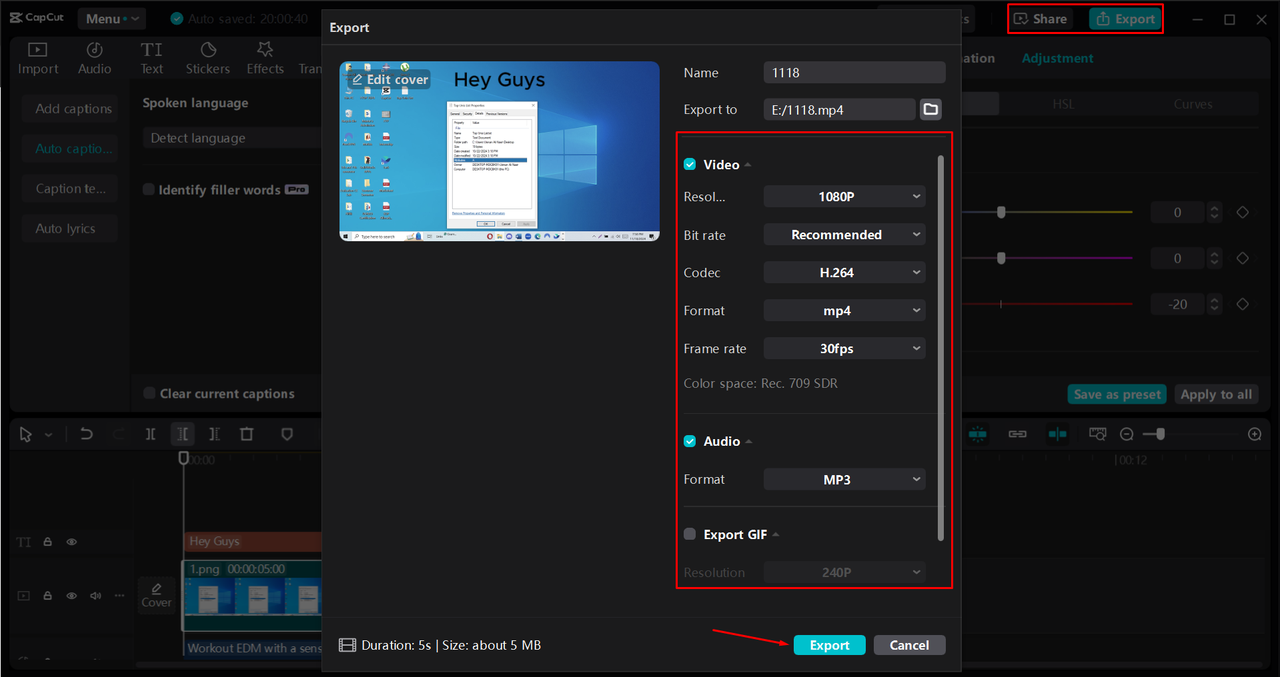Viewport: 1280px width, 677px height.
Task: Mute the 1.png video track audio
Action: [96, 596]
